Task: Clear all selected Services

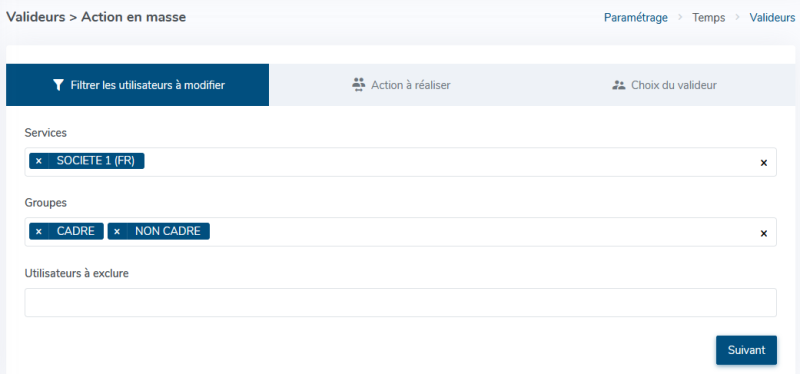Action: 764,163
